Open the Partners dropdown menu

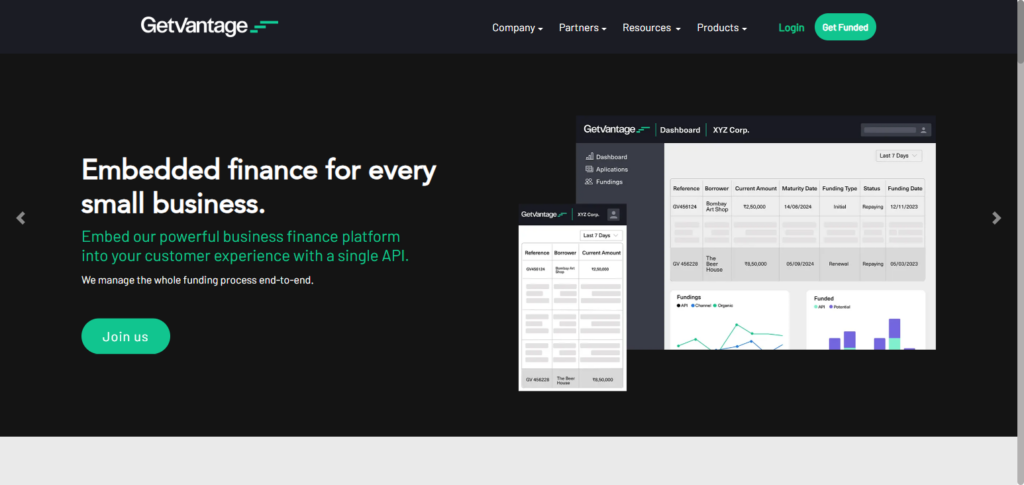[x=582, y=28]
